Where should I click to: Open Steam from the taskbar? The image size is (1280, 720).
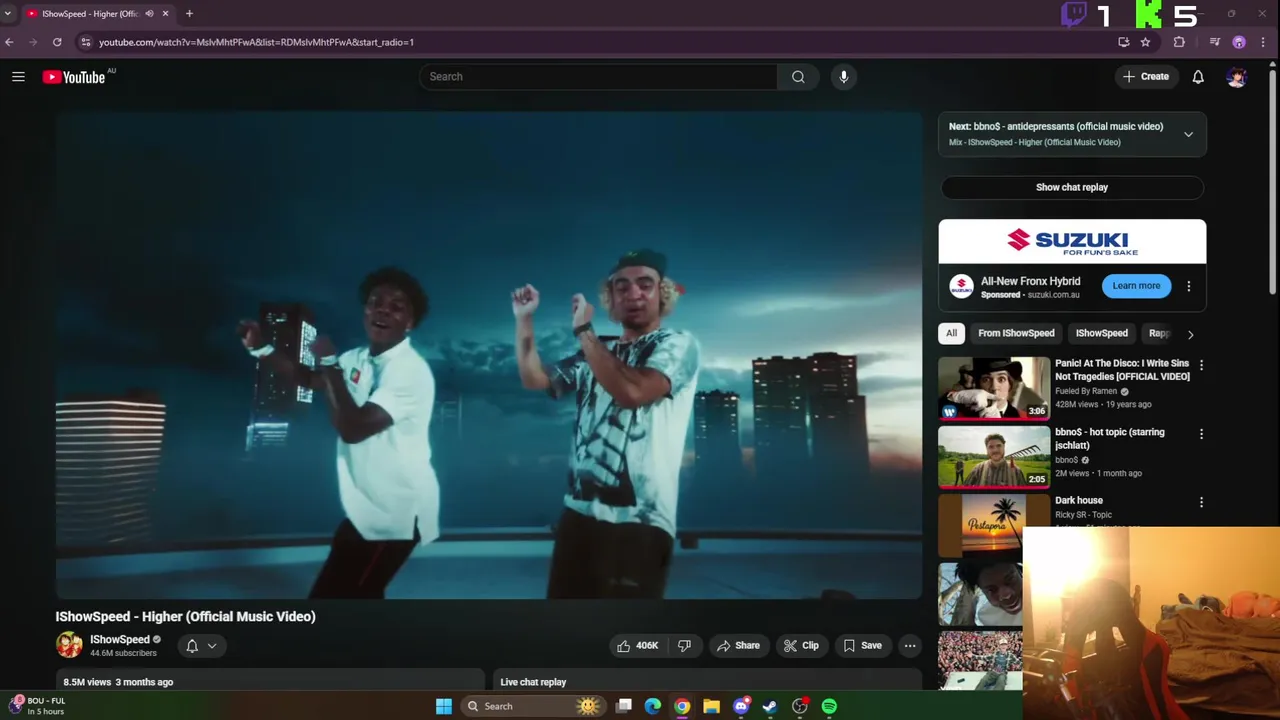click(x=770, y=706)
